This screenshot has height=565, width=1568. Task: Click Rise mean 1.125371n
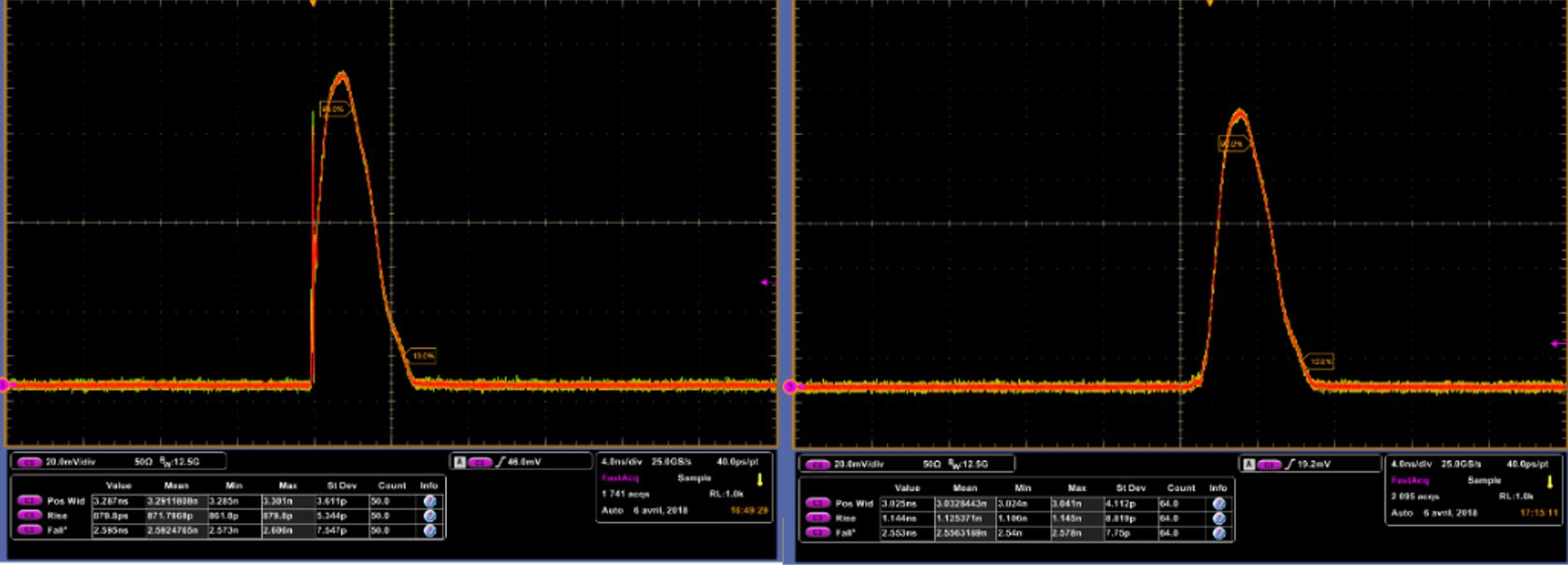click(x=960, y=518)
